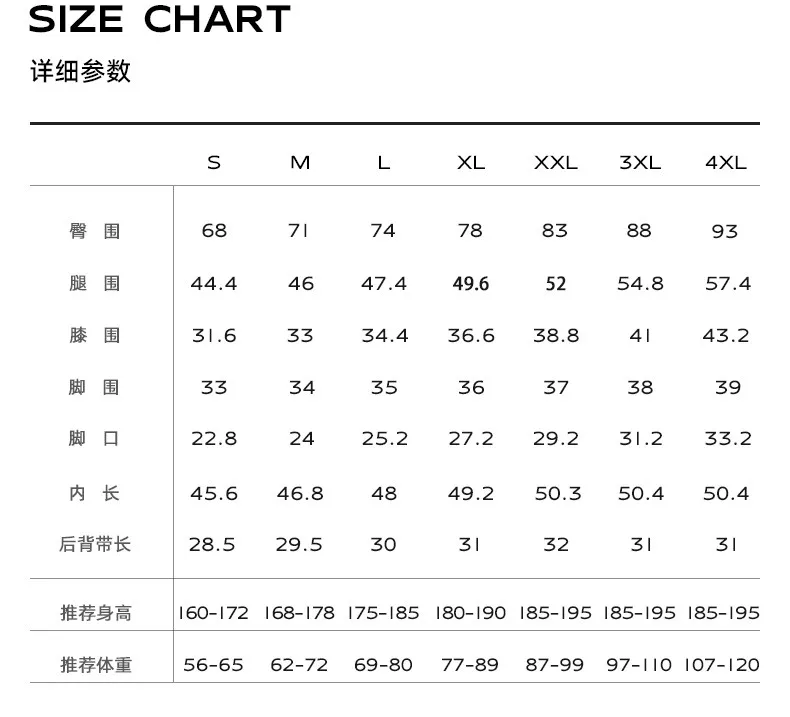Select the M size column header
The height and width of the screenshot is (717, 790).
click(300, 162)
